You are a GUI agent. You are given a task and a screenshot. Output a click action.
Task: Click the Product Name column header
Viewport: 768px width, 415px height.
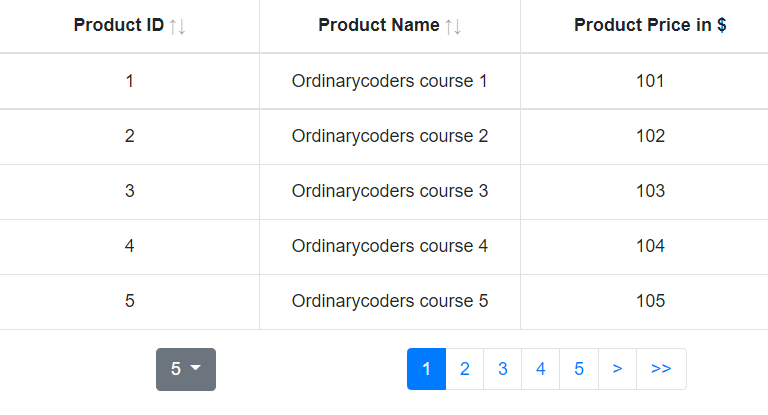pyautogui.click(x=390, y=25)
